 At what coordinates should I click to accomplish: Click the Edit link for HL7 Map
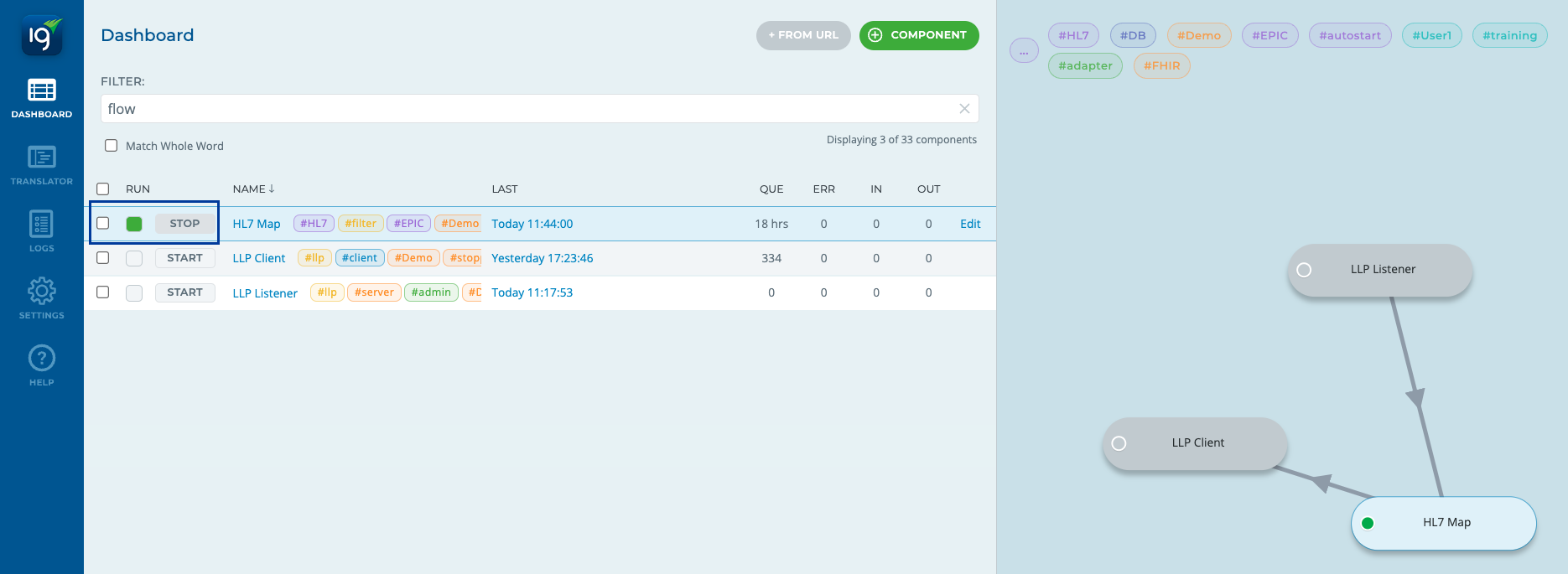(x=970, y=224)
